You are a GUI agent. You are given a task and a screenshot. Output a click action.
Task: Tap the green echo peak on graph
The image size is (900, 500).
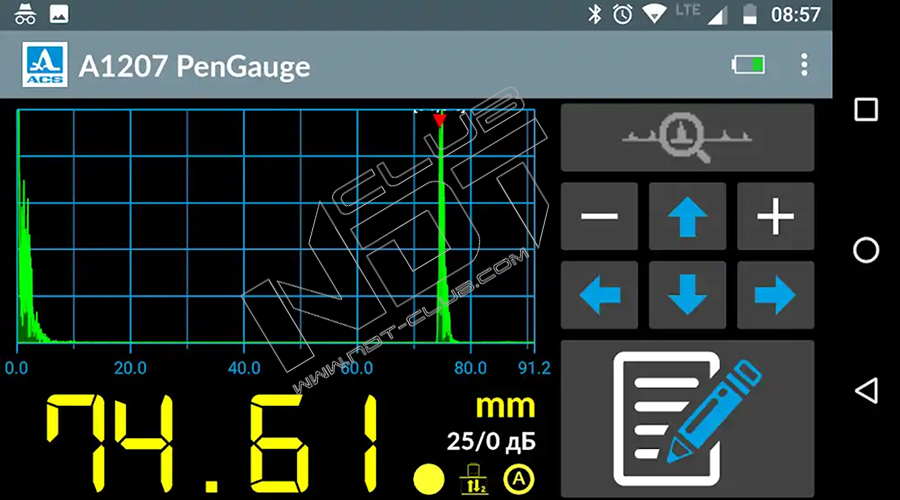pos(441,230)
